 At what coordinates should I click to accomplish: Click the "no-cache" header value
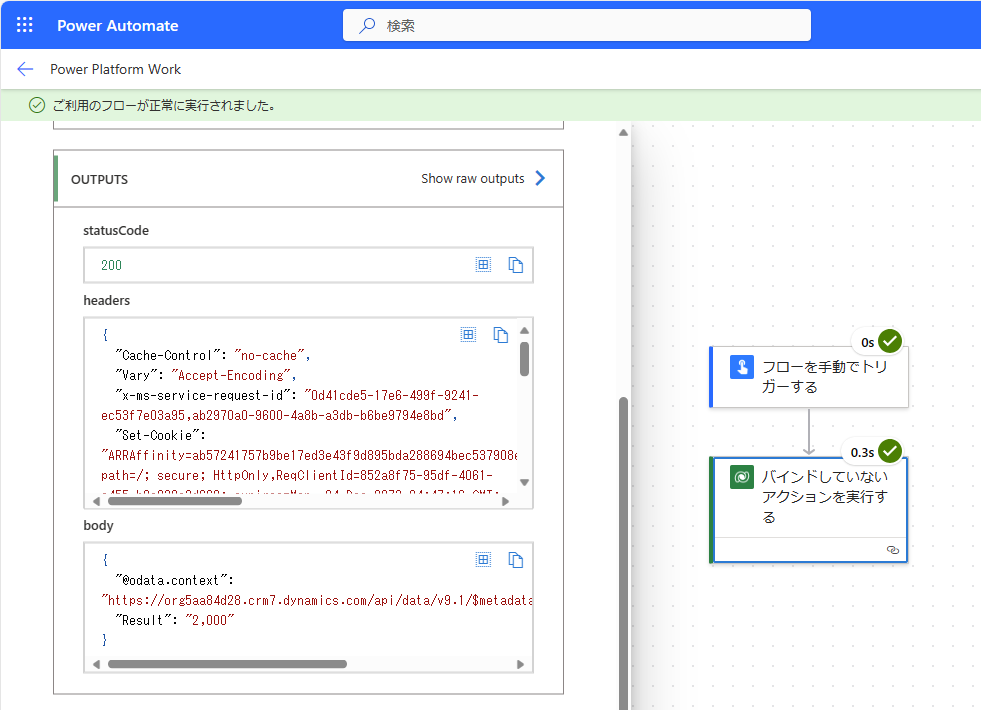coord(269,355)
